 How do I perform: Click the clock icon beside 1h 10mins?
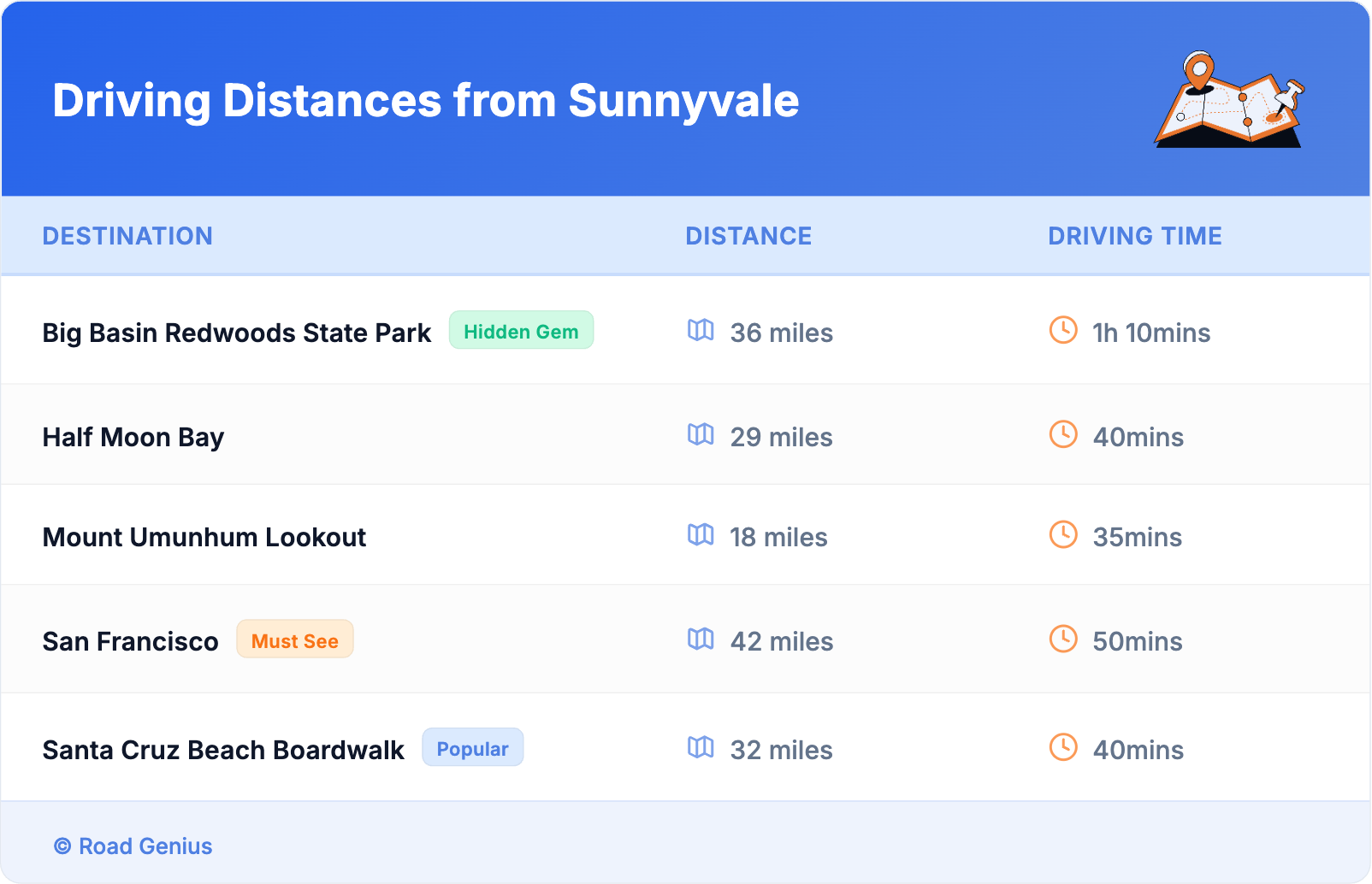tap(1063, 331)
